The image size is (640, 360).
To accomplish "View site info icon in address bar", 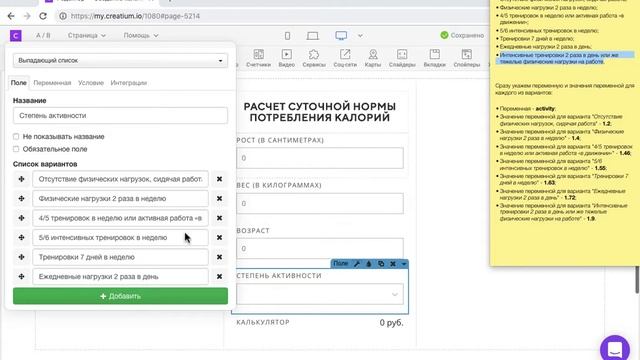I will pos(63,16).
